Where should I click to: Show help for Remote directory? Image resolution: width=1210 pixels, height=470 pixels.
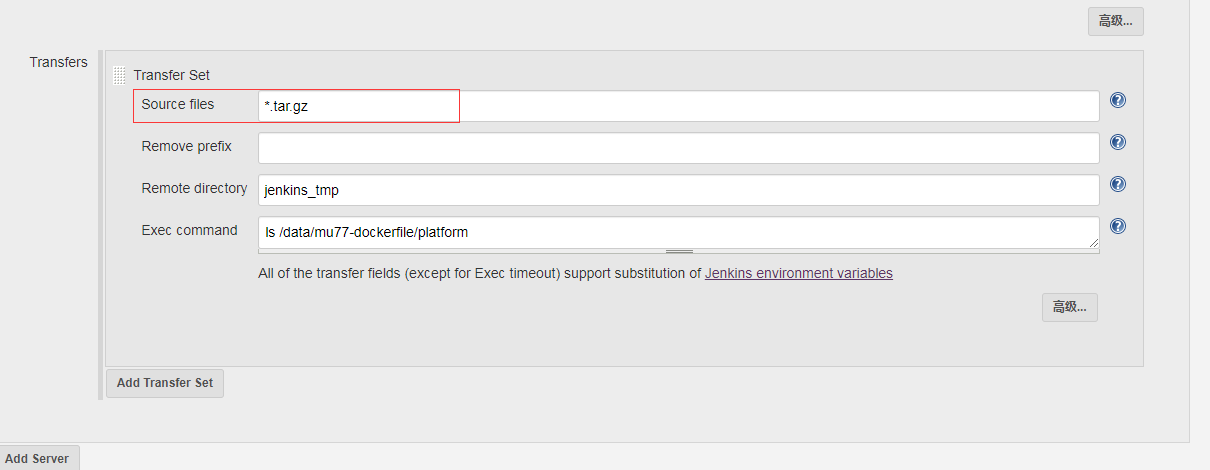click(1118, 184)
